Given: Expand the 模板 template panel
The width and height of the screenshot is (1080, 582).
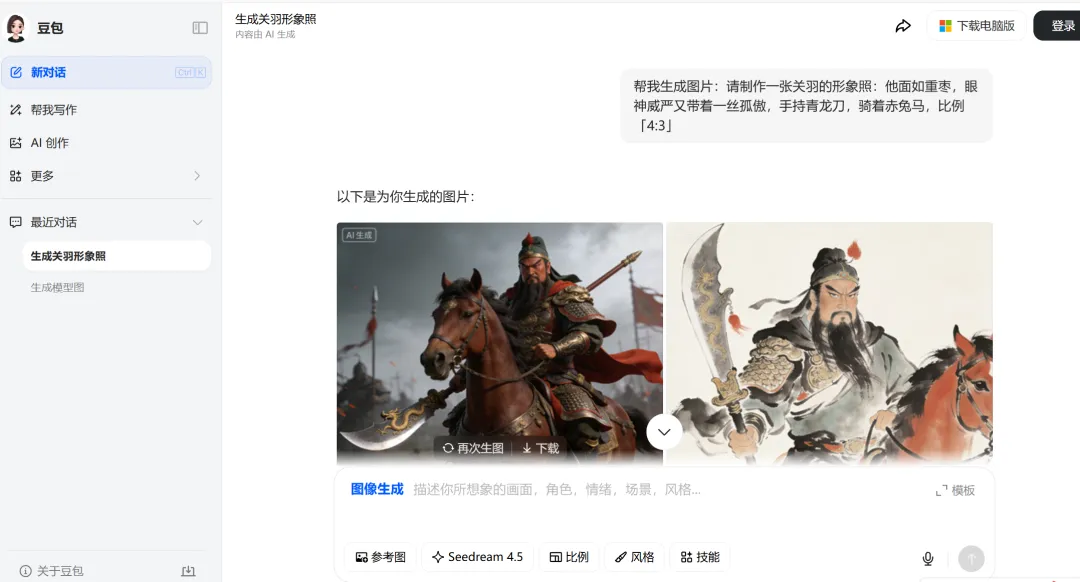Looking at the screenshot, I should coord(955,490).
